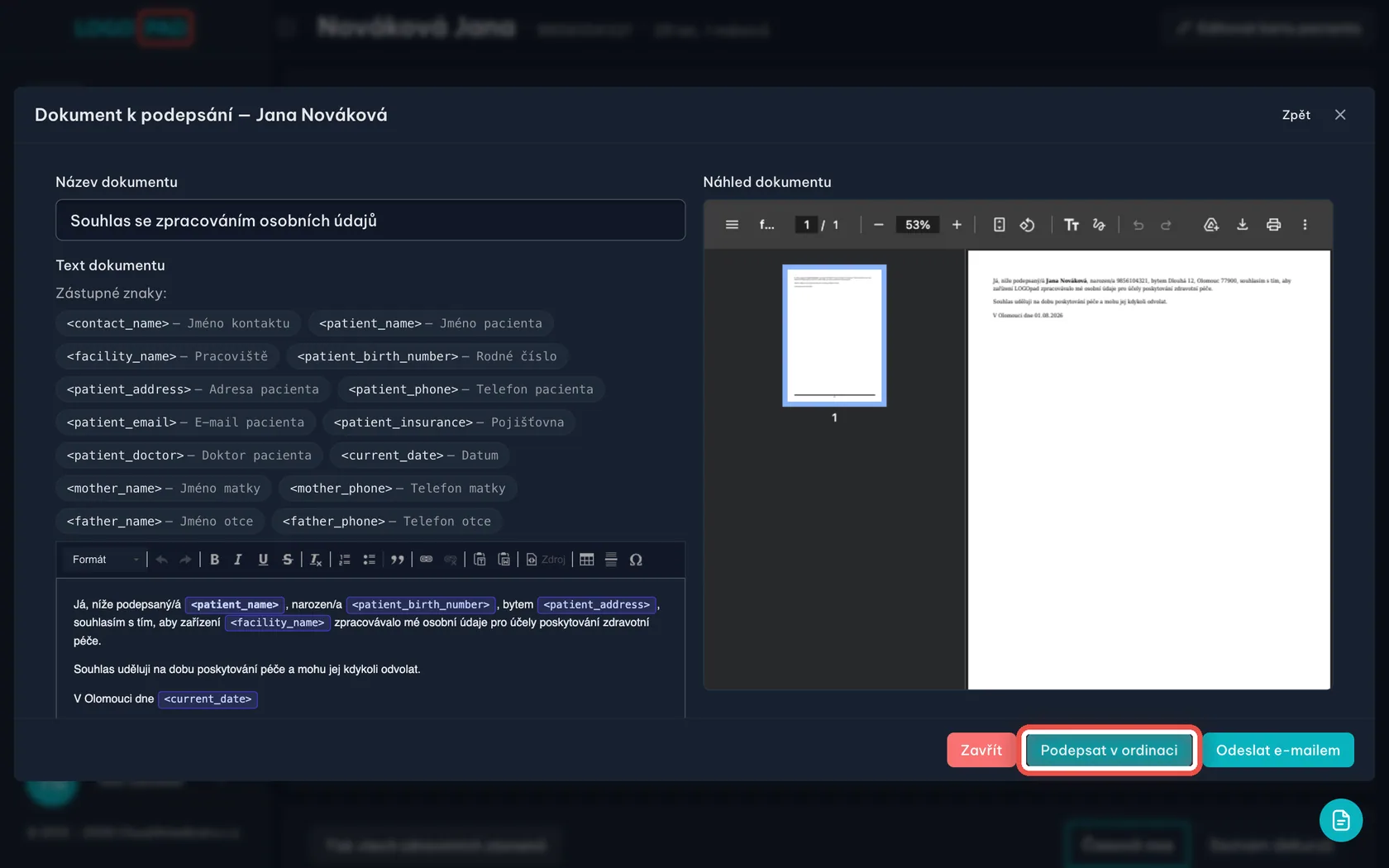Apply bold formatting in text editor

click(214, 560)
